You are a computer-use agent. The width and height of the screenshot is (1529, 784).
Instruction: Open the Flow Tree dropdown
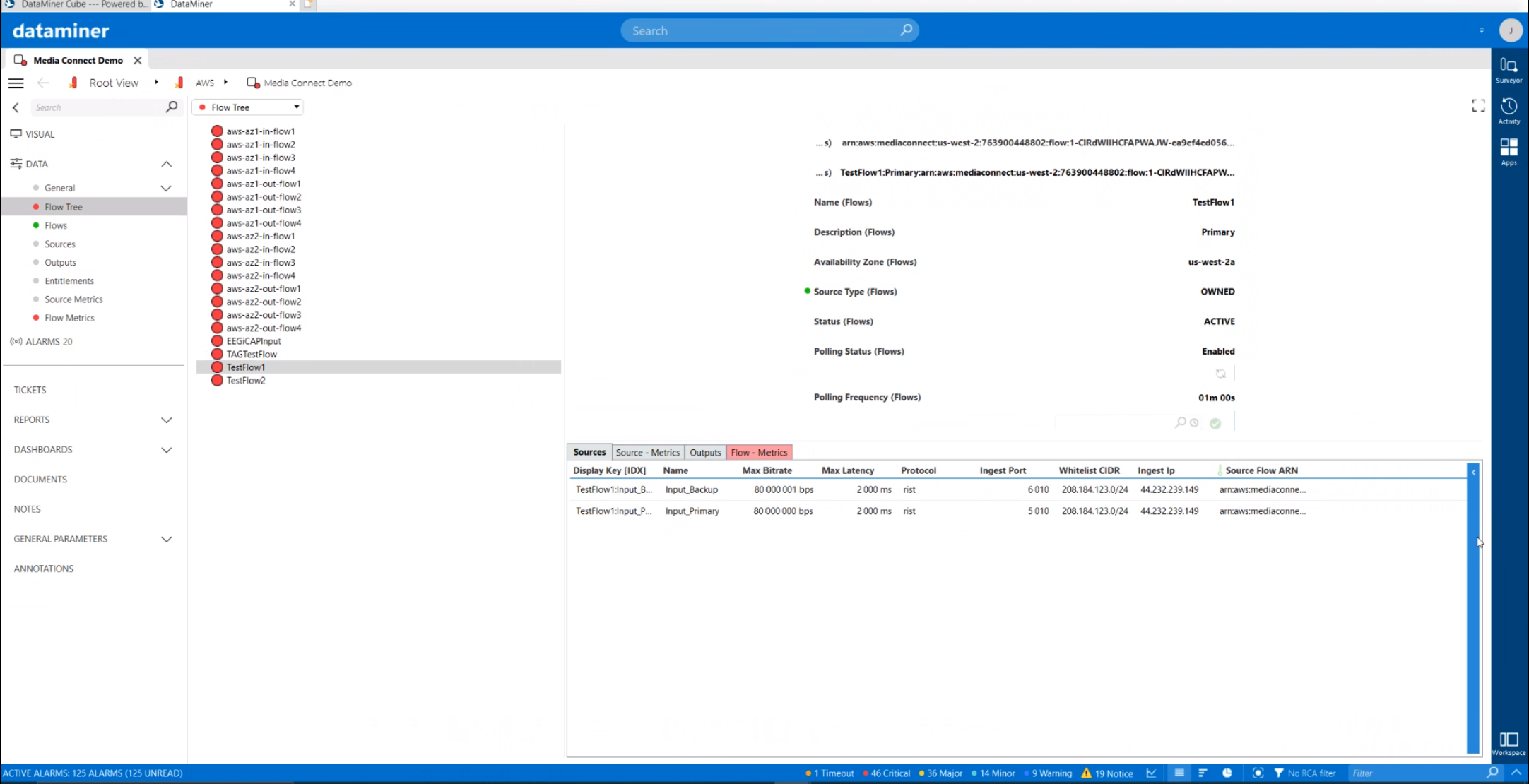[248, 107]
